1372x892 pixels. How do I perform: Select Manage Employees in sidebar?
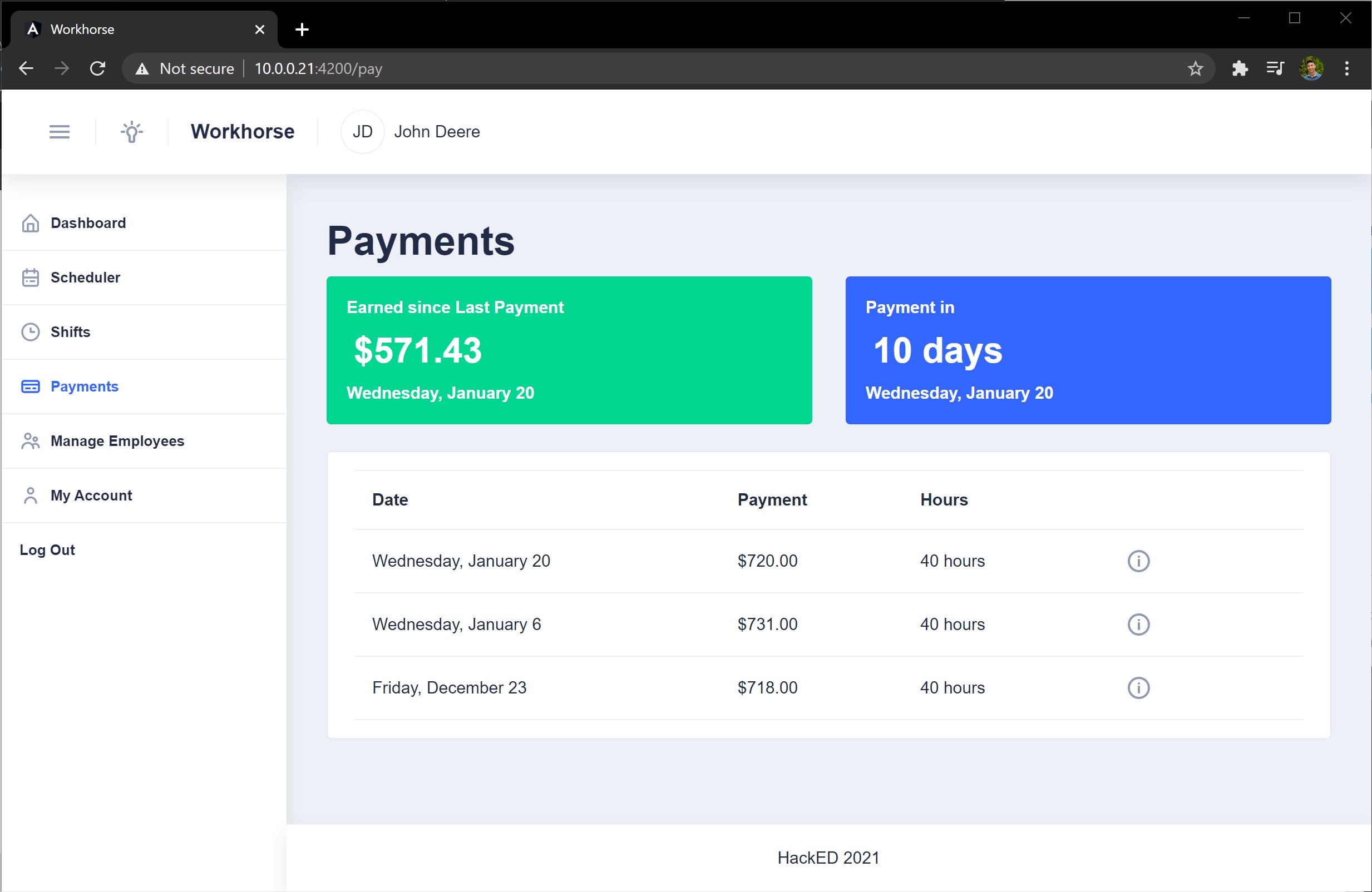tap(117, 441)
